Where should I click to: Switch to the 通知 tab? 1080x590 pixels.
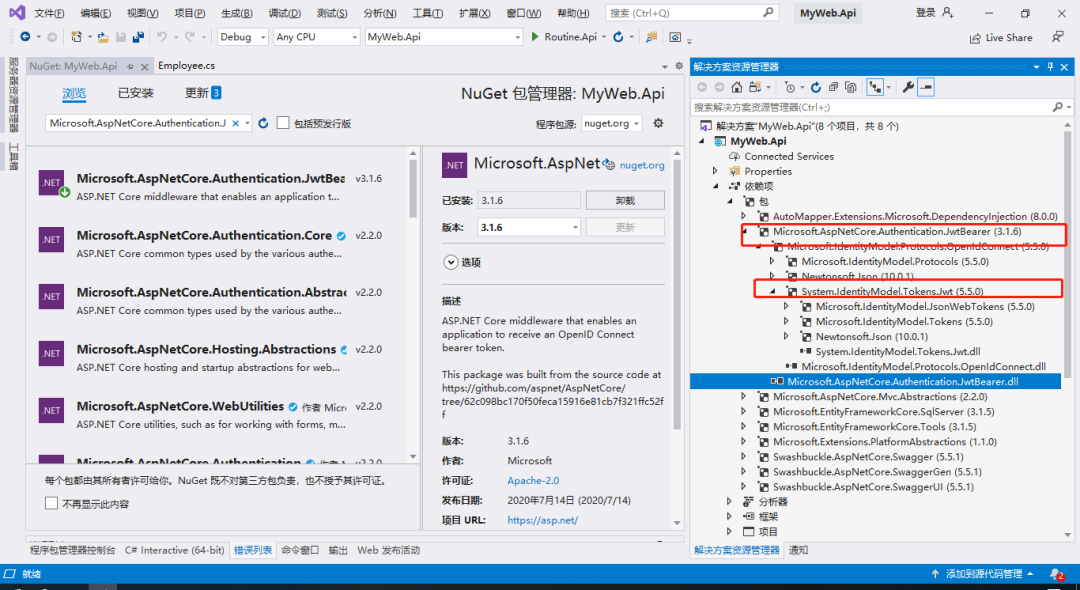pos(798,550)
